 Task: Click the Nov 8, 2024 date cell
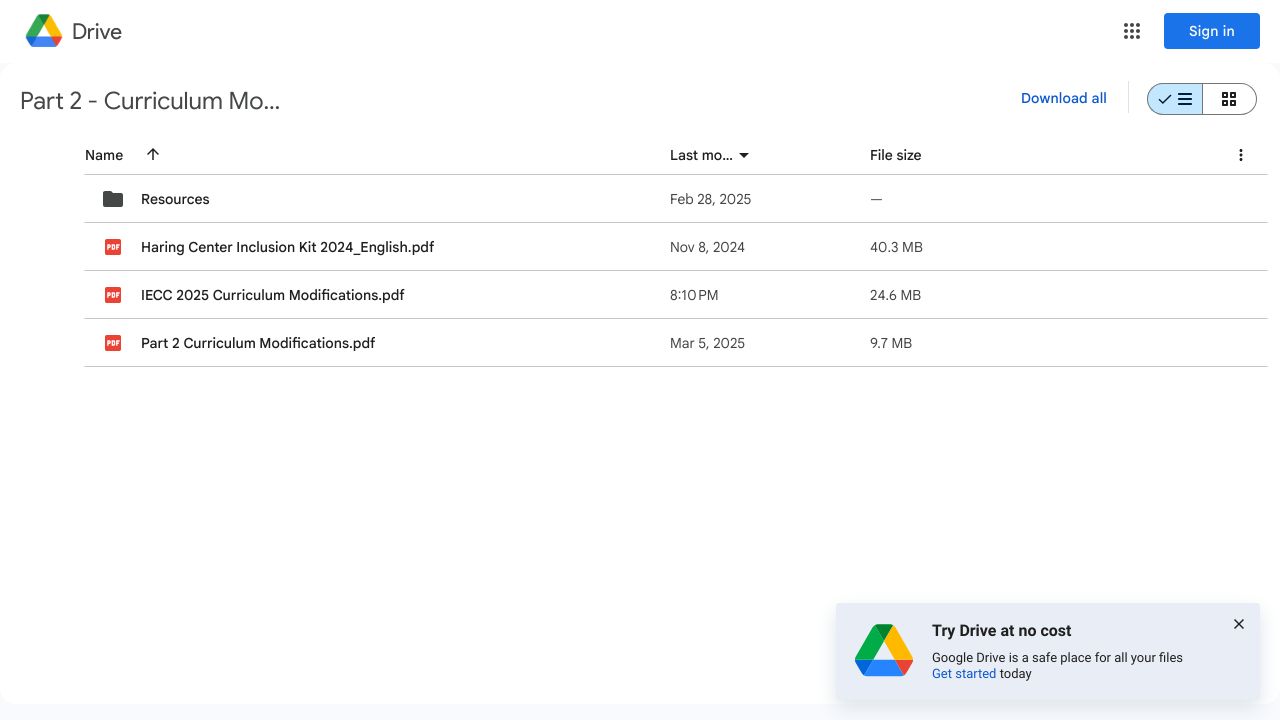707,247
